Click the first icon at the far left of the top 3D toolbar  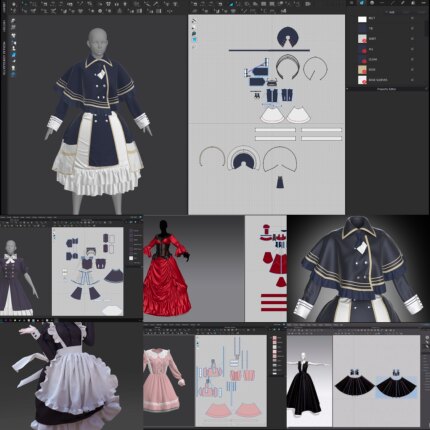point(14,4)
